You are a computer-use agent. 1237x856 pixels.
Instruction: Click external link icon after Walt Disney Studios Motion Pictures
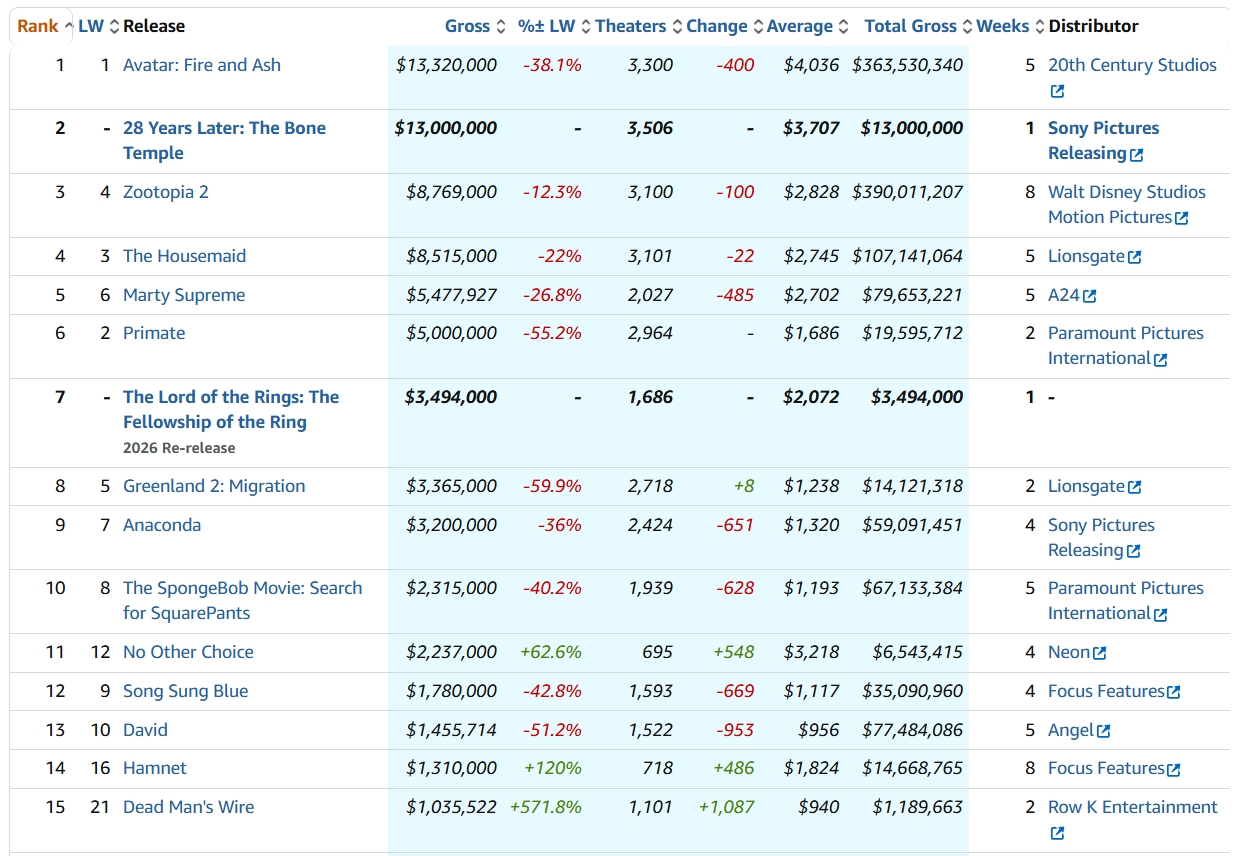click(1181, 218)
